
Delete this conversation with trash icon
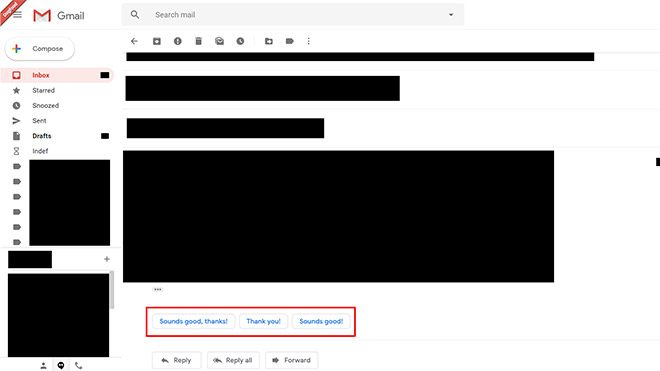coord(198,41)
